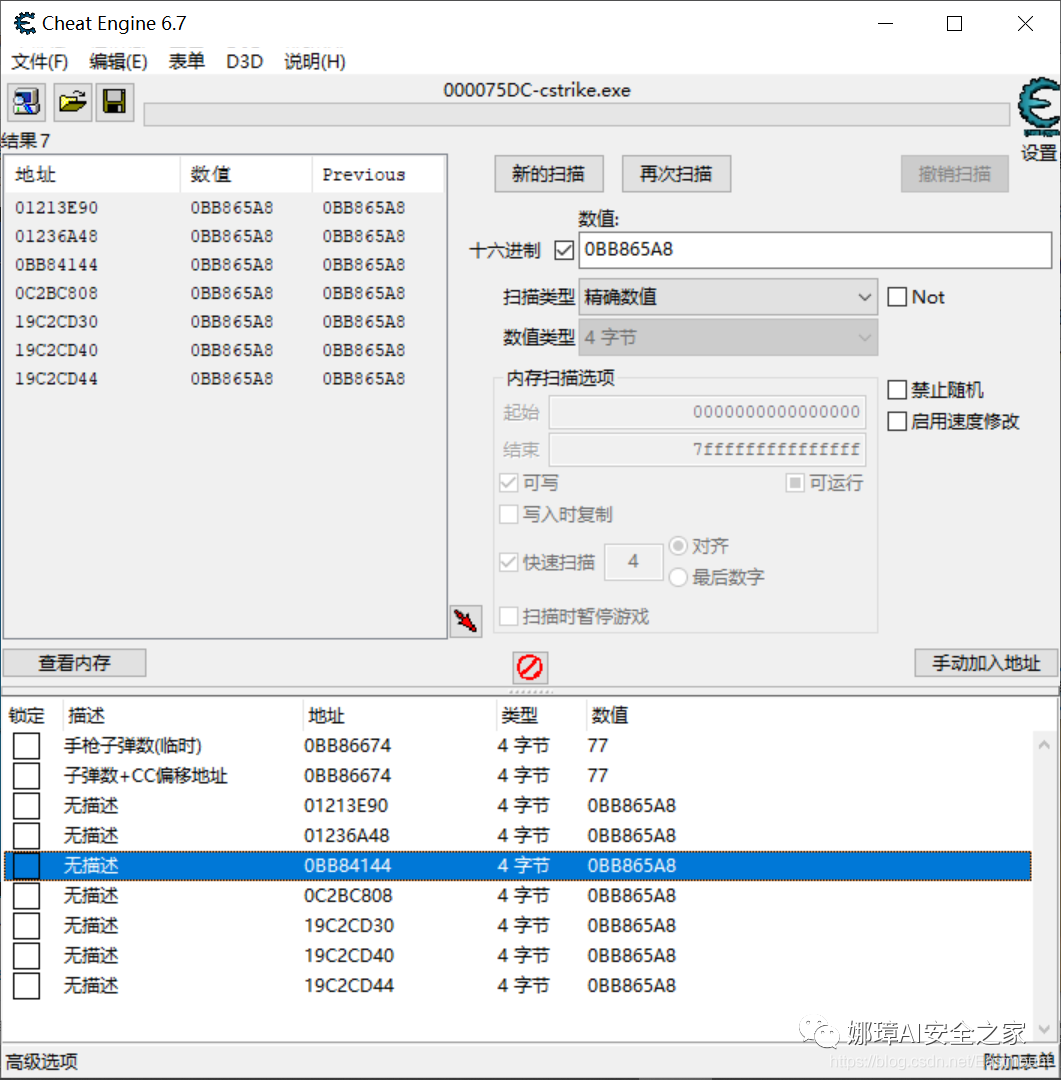Select scan result address 19C2CD44
The image size is (1061, 1080).
pyautogui.click(x=56, y=379)
